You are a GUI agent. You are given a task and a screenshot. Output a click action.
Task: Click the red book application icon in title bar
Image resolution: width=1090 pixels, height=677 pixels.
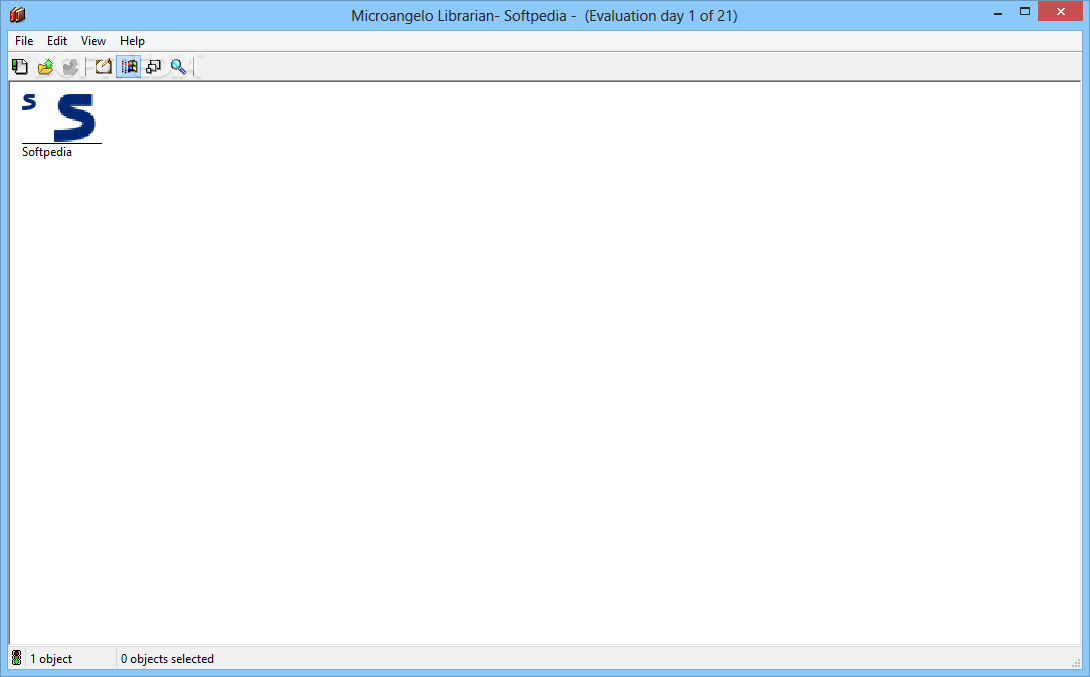tap(17, 15)
